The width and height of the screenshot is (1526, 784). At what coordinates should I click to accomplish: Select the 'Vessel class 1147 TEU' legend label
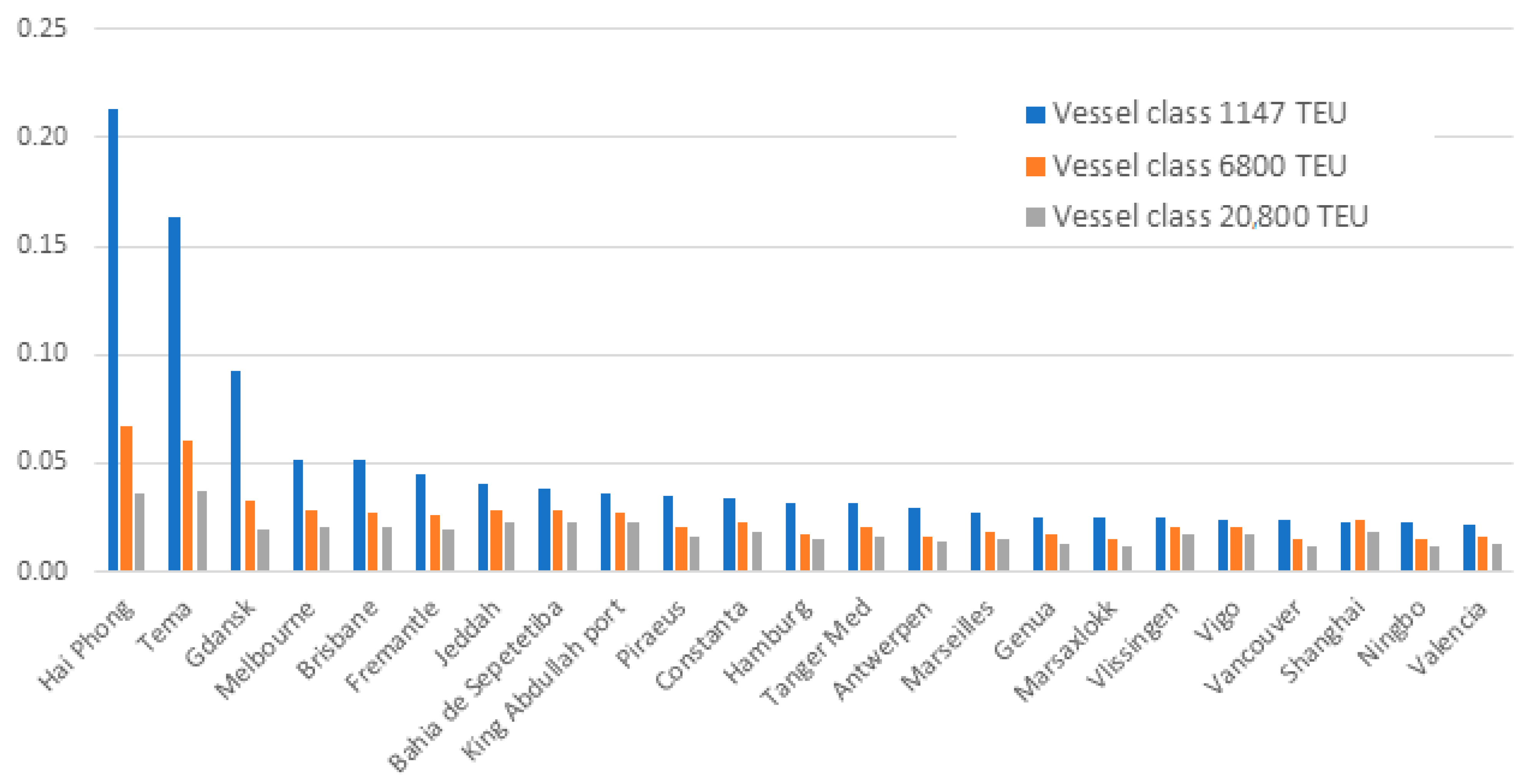pyautogui.click(x=1198, y=113)
